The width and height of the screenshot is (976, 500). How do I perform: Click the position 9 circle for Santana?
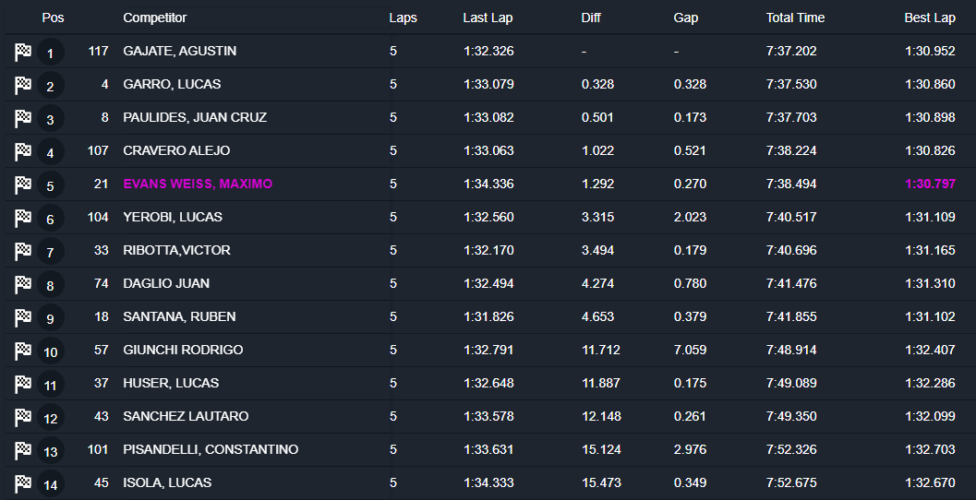50,319
